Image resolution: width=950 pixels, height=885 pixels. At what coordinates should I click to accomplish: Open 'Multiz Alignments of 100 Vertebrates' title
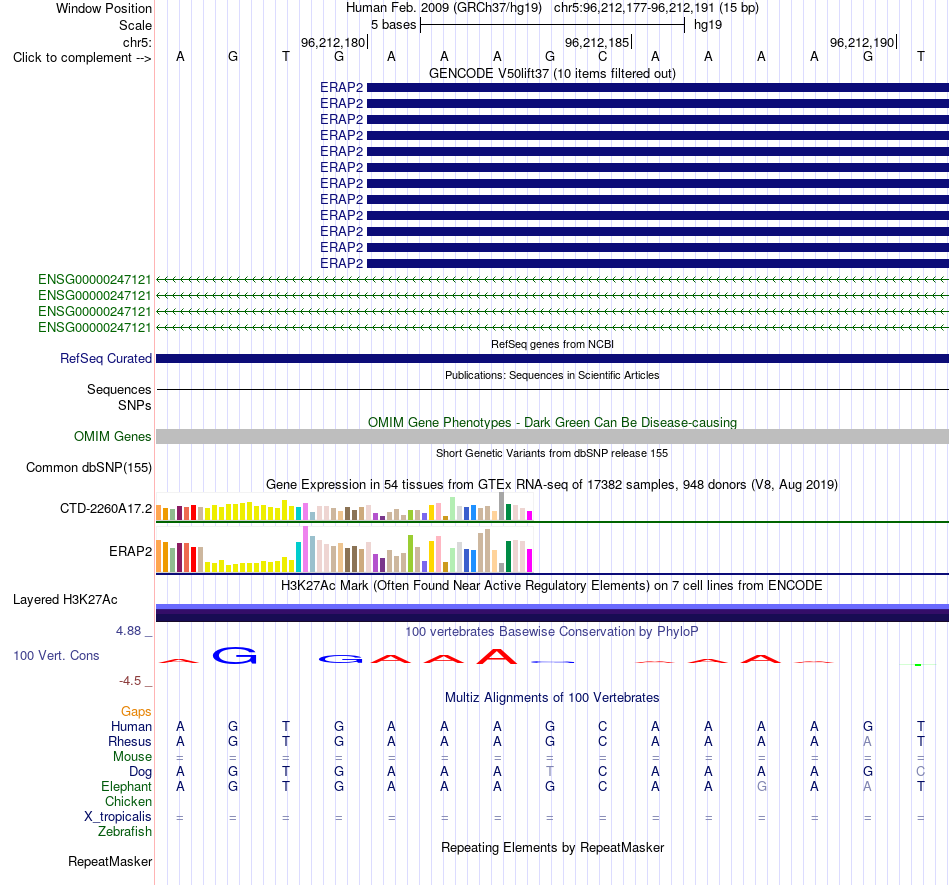(x=552, y=697)
